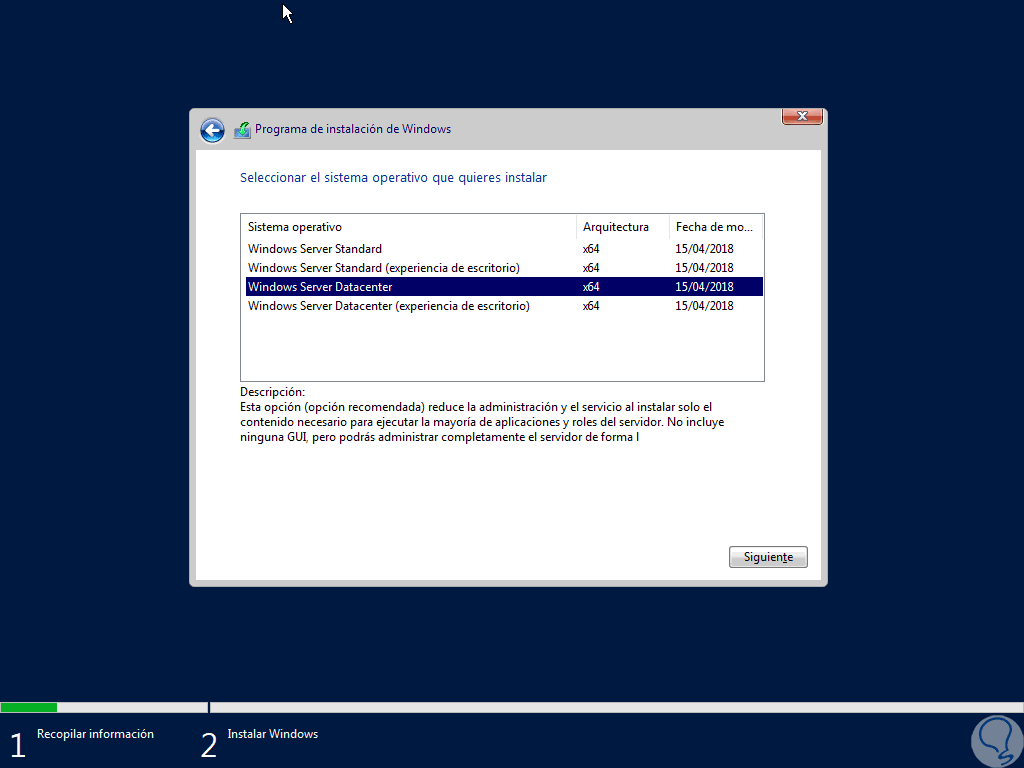Go back with the blue arrow button
Screen dimensions: 1024x768
[212, 130]
